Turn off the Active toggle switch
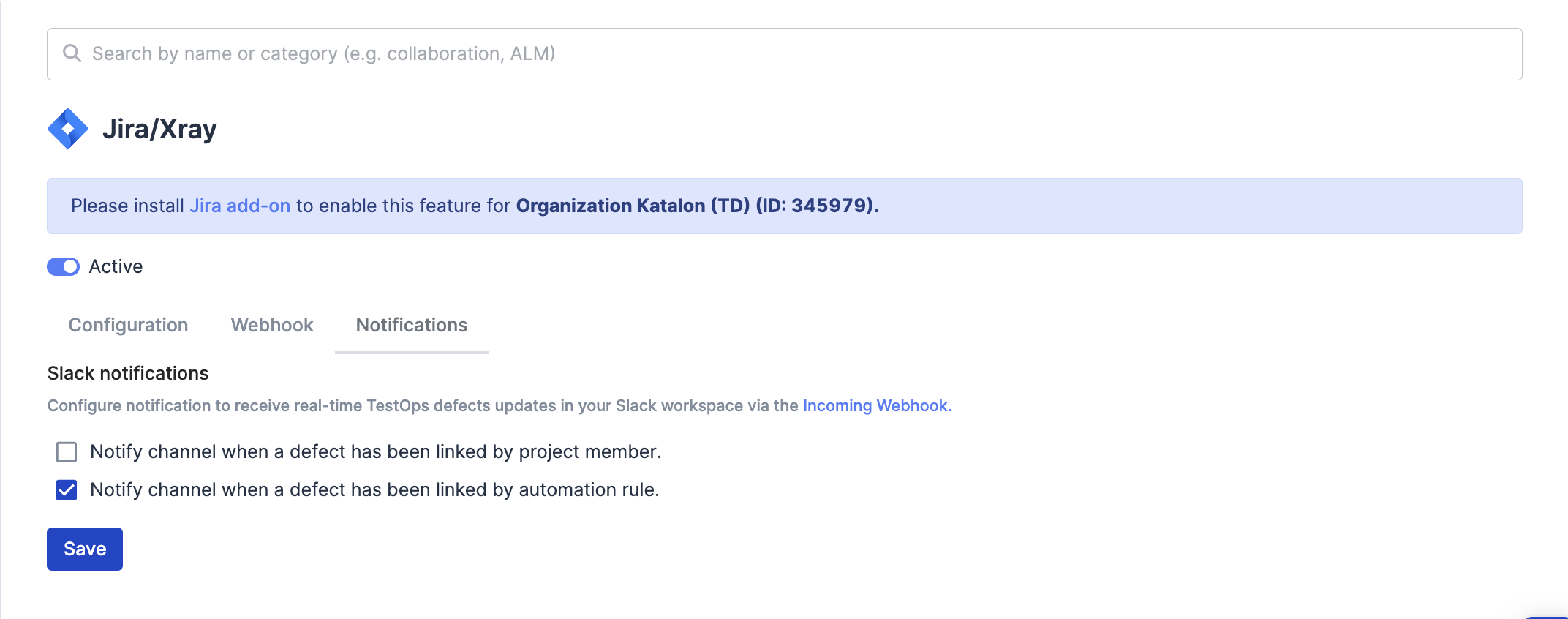The width and height of the screenshot is (1568, 619). click(64, 267)
